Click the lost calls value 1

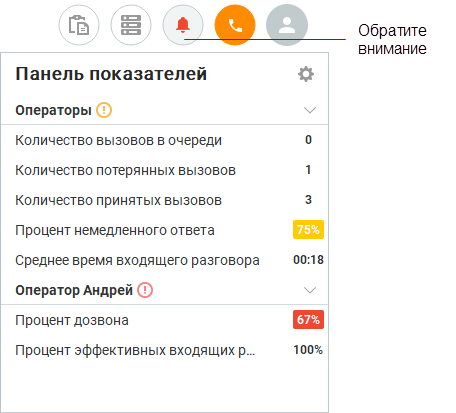308,170
